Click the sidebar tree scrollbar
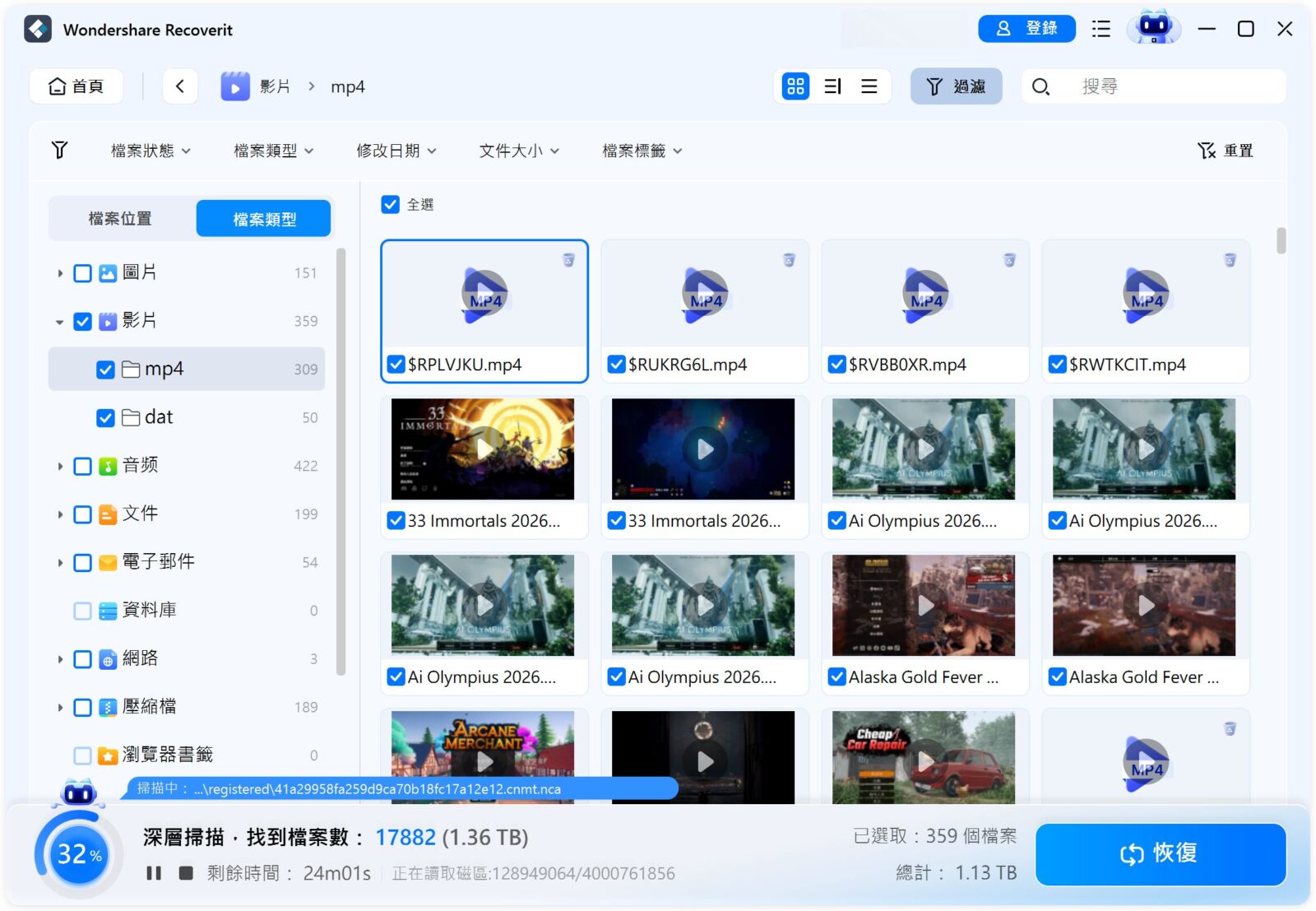Screen dimensions: 1316x911 coord(341,461)
